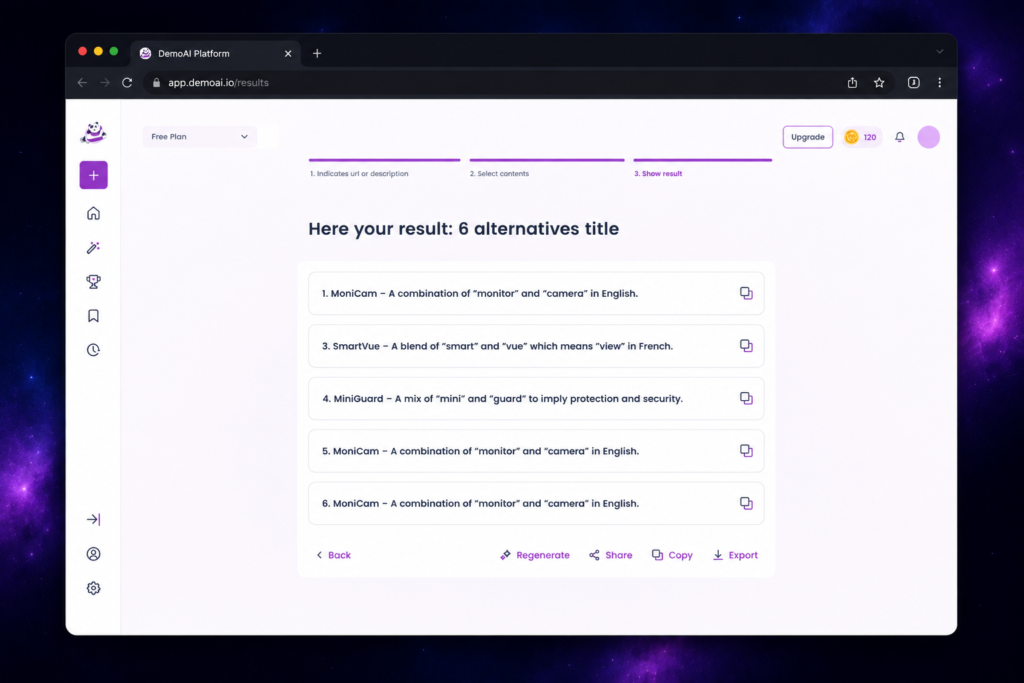The width and height of the screenshot is (1024, 683).
Task: Click the purple plus create button
Action: (93, 175)
